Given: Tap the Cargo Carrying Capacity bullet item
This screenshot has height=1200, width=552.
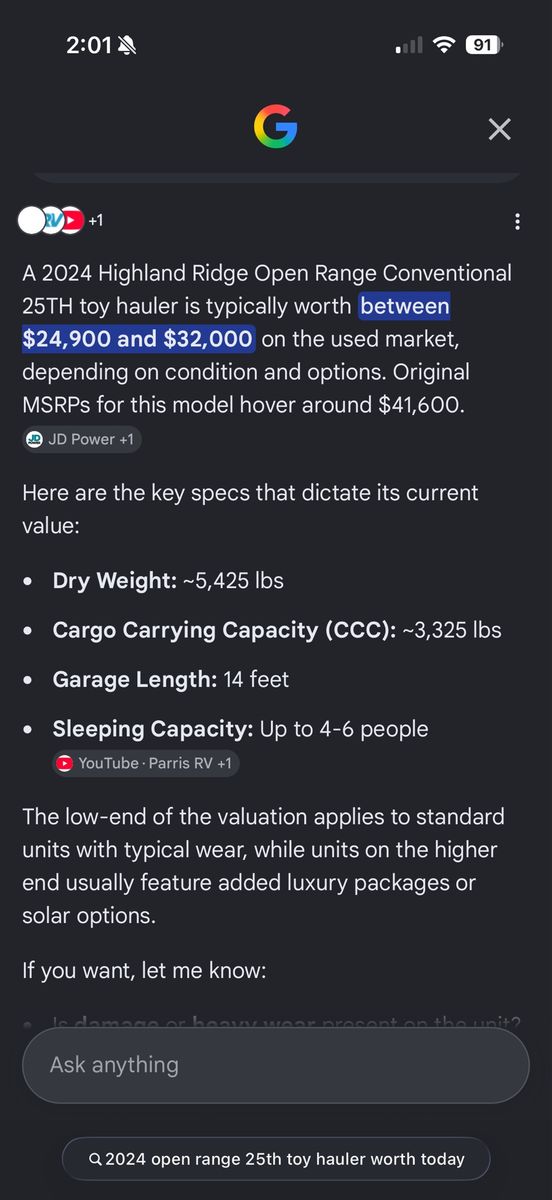Looking at the screenshot, I should tap(262, 630).
